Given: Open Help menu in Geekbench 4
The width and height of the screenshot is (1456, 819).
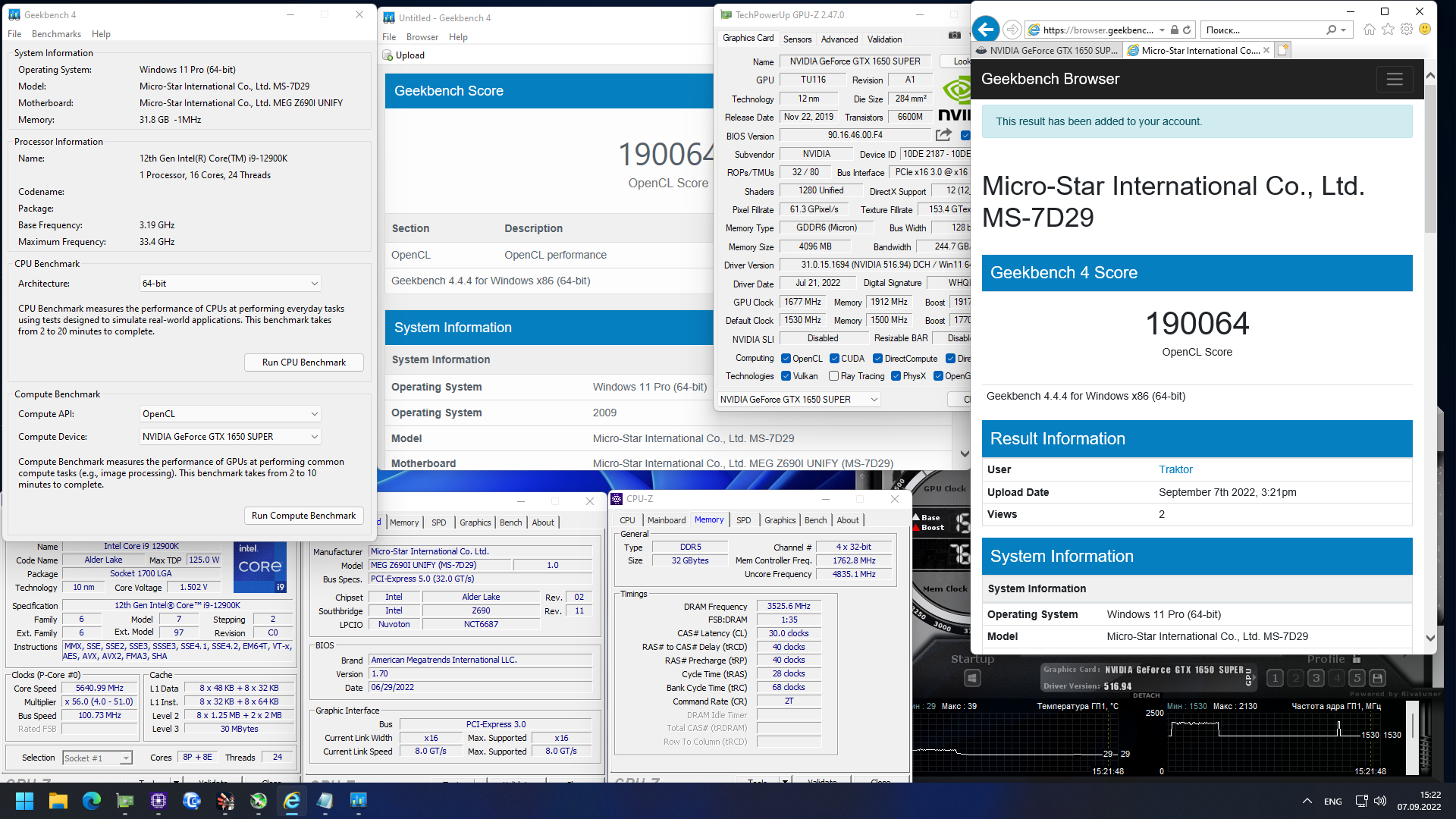Looking at the screenshot, I should (101, 34).
